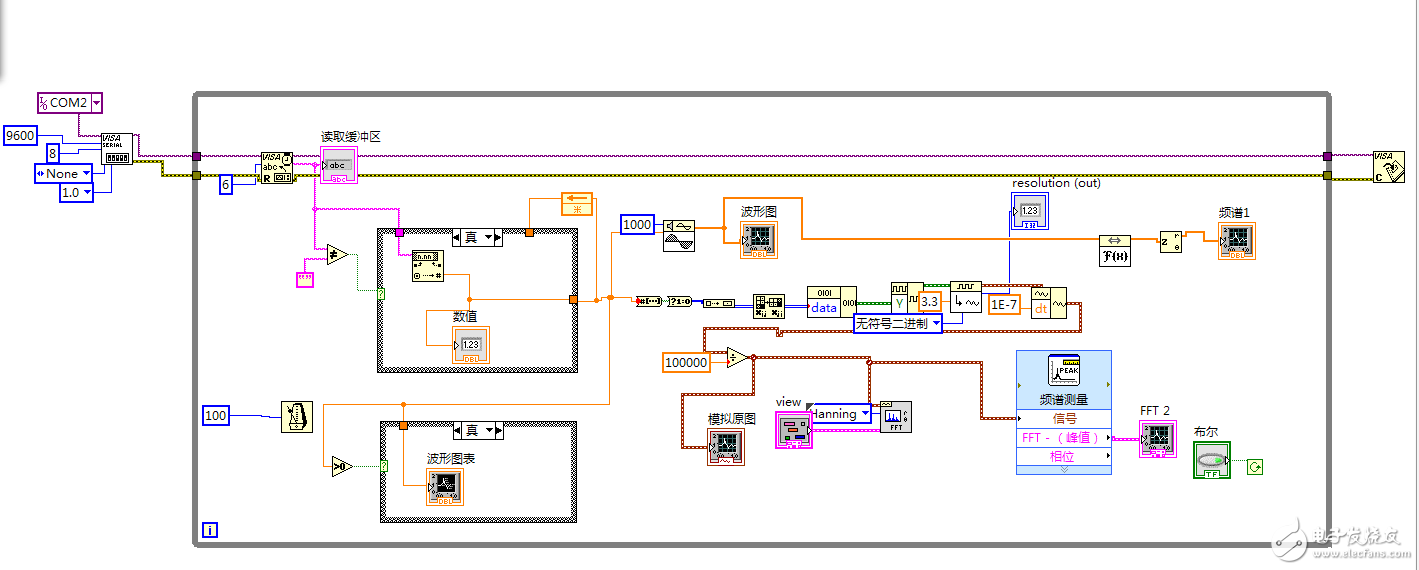Click the 1E-7 dt constant
This screenshot has height=570, width=1419.
1004,305
